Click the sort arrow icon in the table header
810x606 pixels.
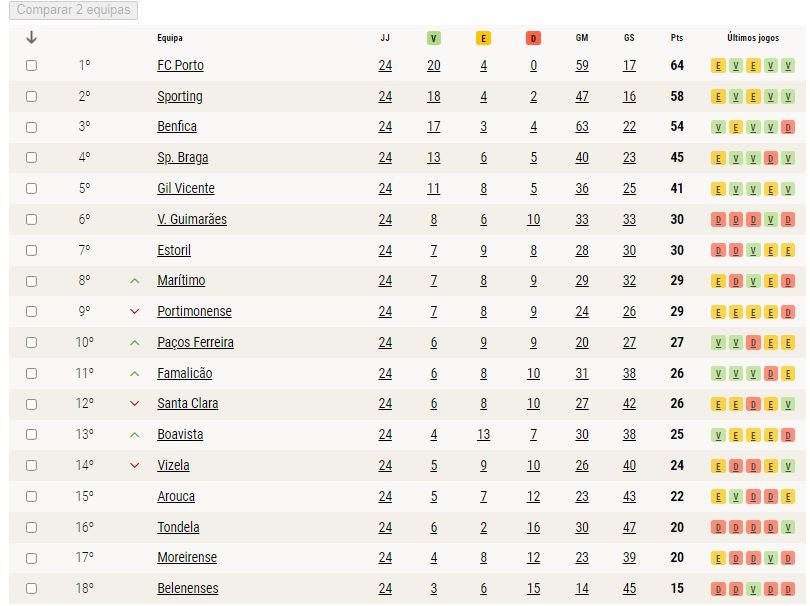[x=32, y=37]
